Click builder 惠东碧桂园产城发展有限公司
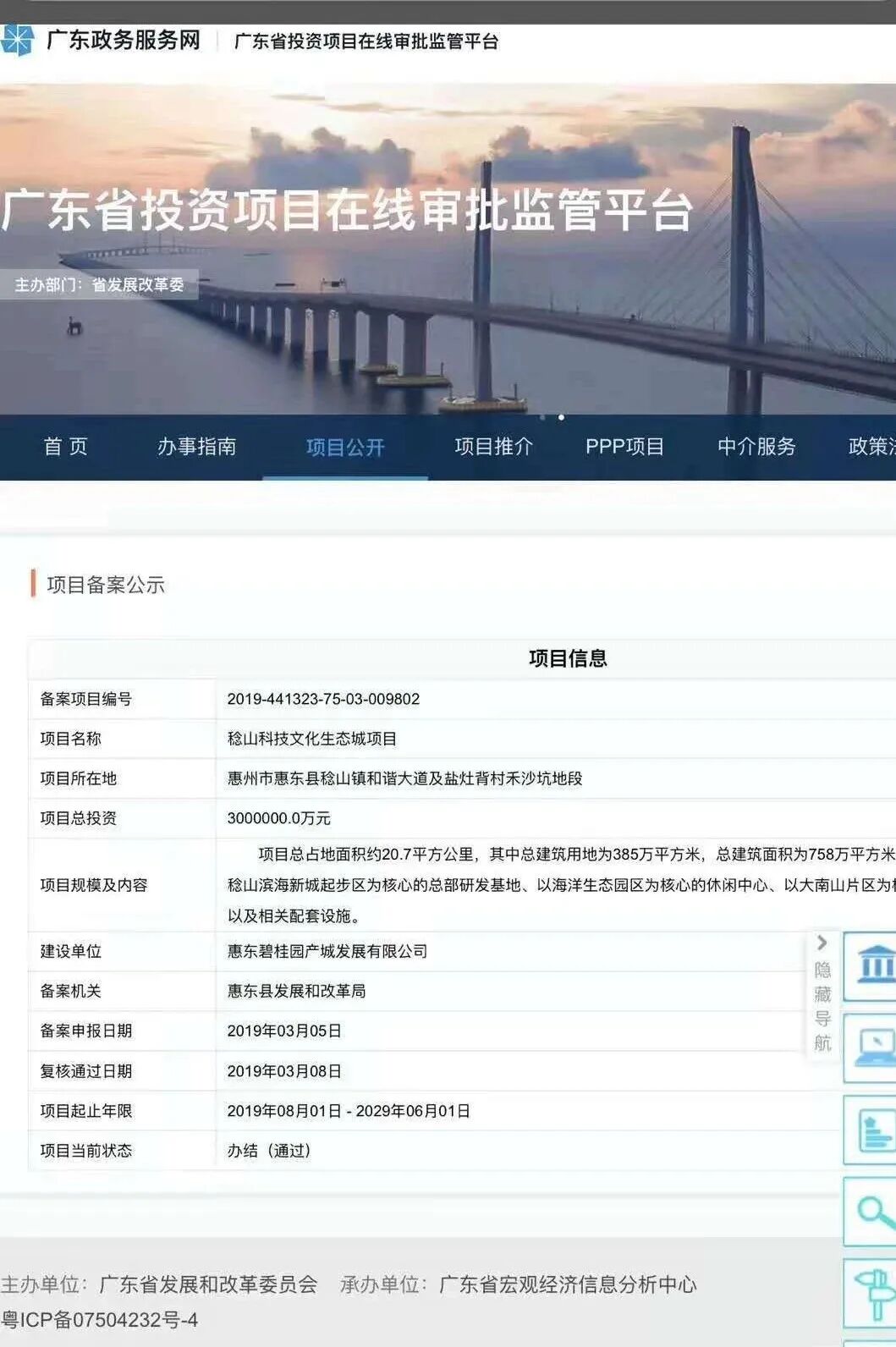 coord(327,951)
